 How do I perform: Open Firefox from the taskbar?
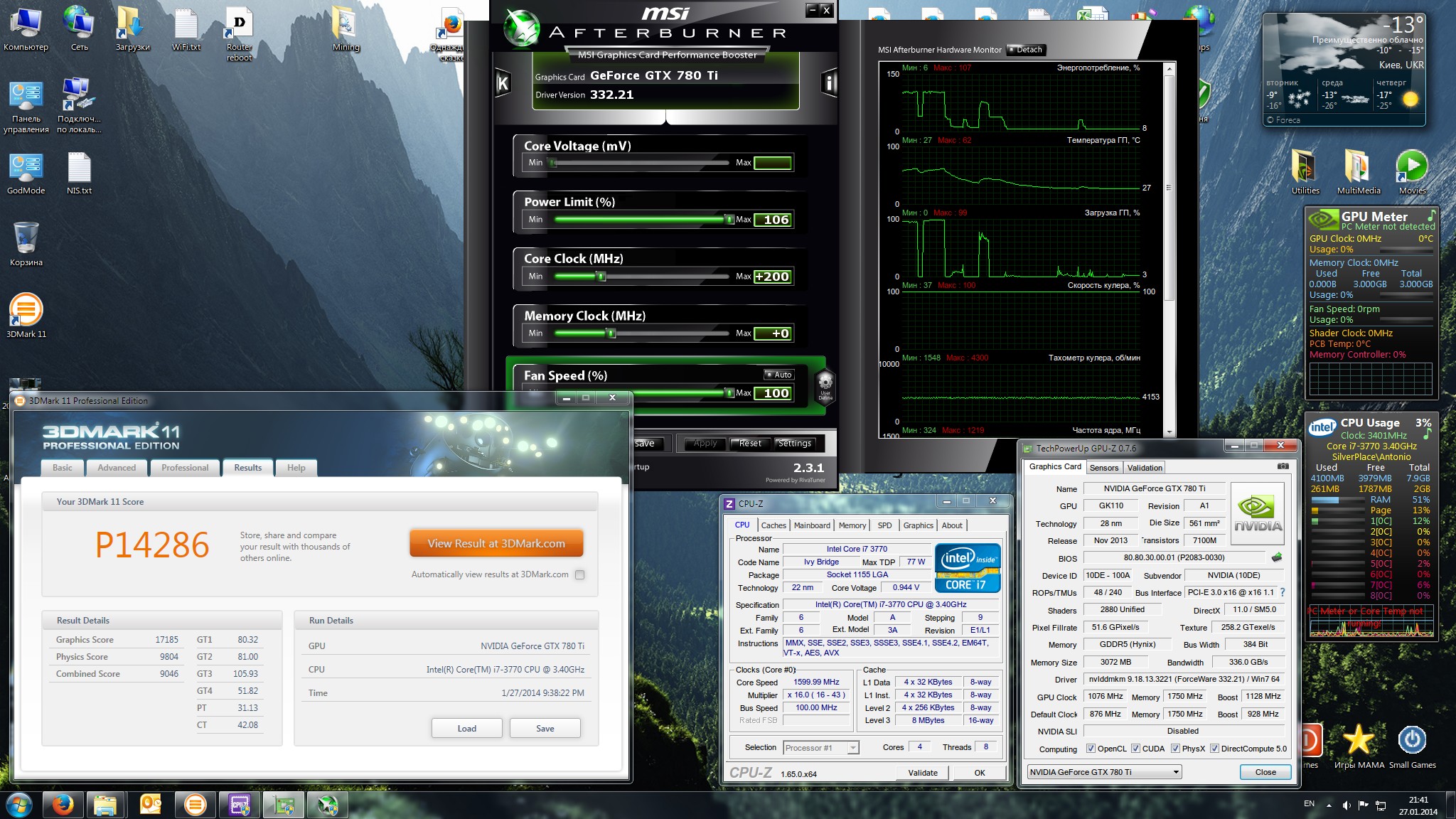click(x=63, y=805)
